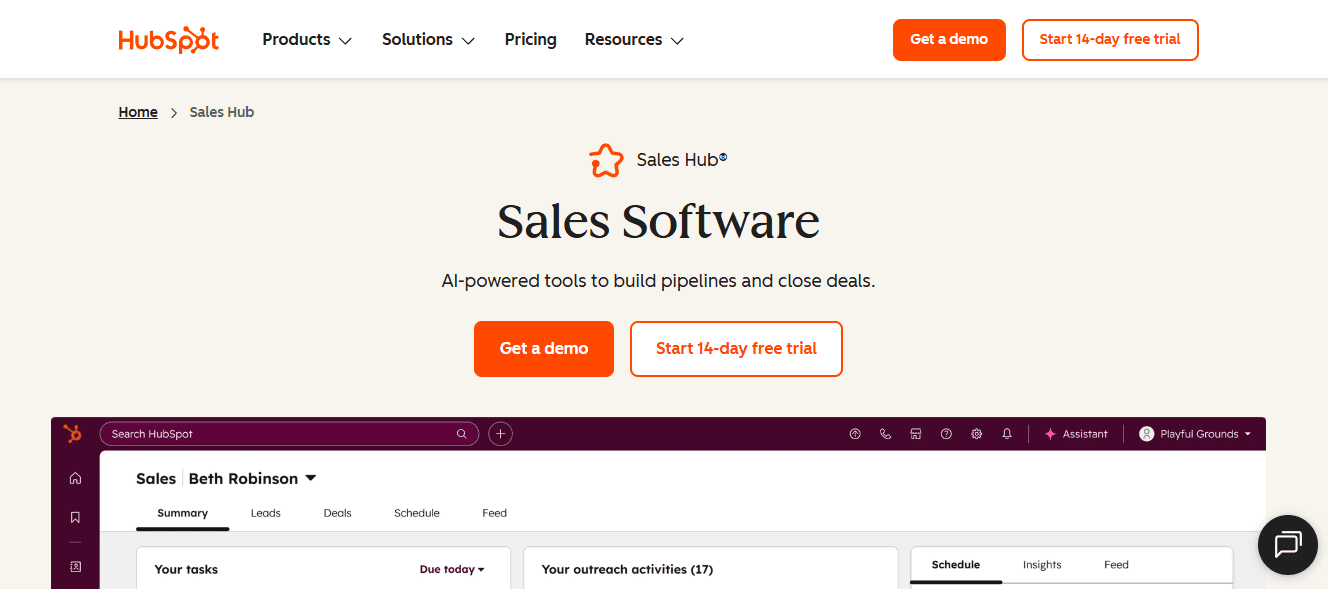Select the Insights tab in the Schedule card
1328x589 pixels.
[x=1042, y=564]
